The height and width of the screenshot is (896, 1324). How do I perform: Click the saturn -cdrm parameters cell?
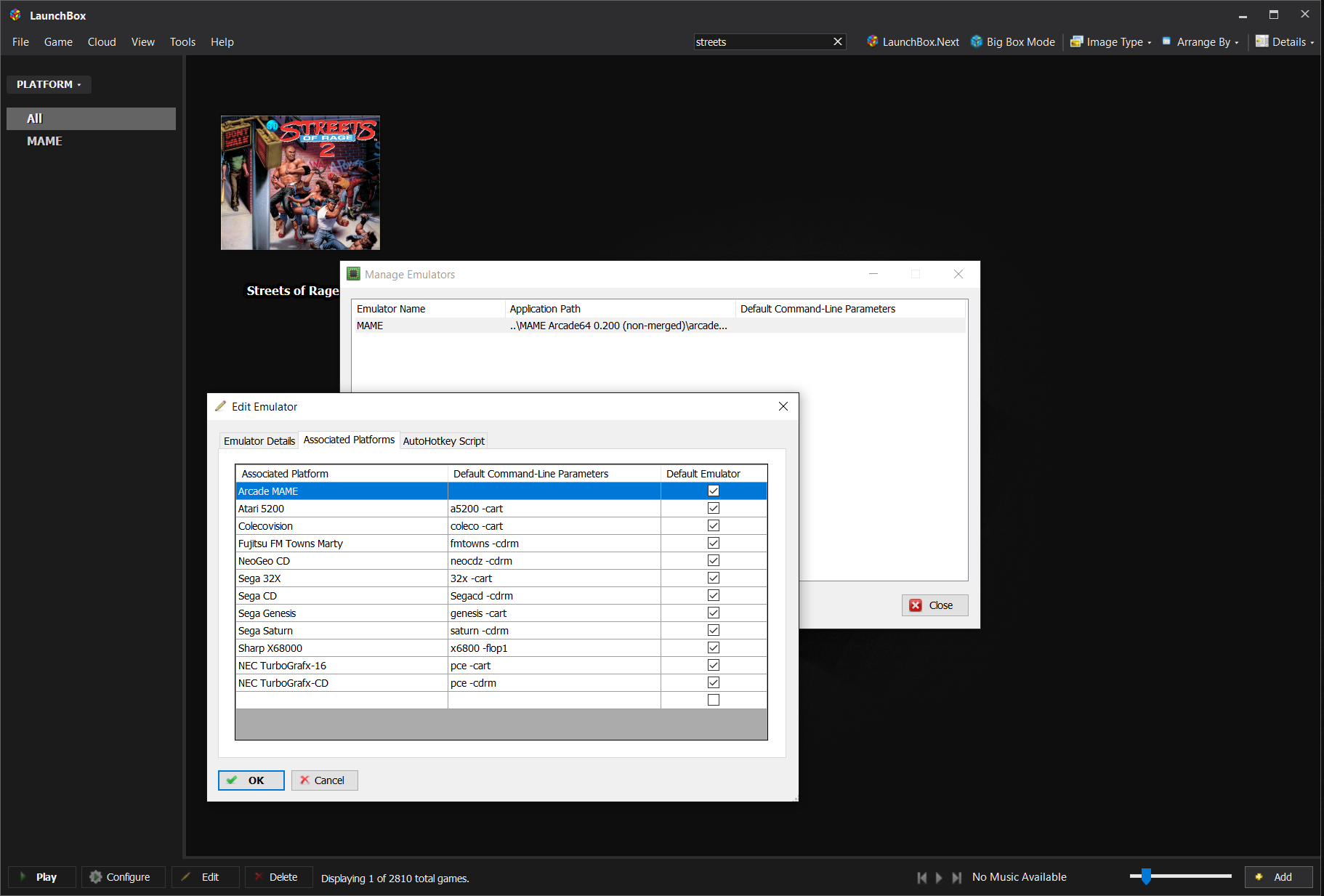click(554, 631)
